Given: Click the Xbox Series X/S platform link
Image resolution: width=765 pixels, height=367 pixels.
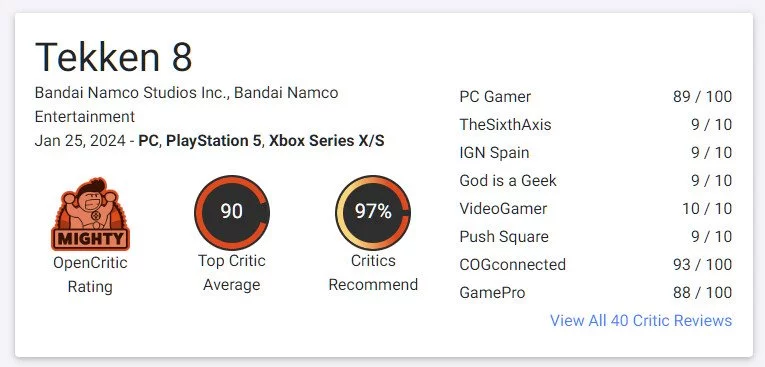Looking at the screenshot, I should point(327,141).
